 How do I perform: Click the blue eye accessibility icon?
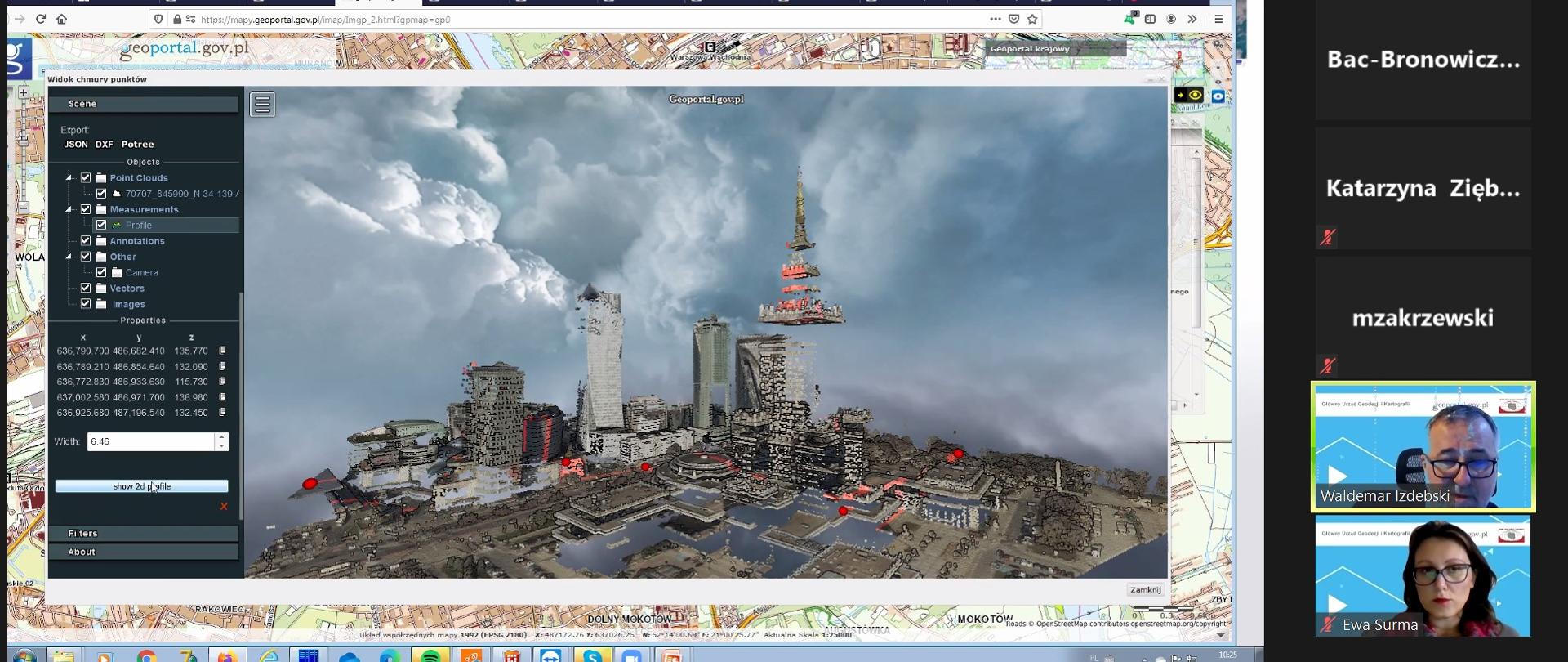(x=1218, y=96)
